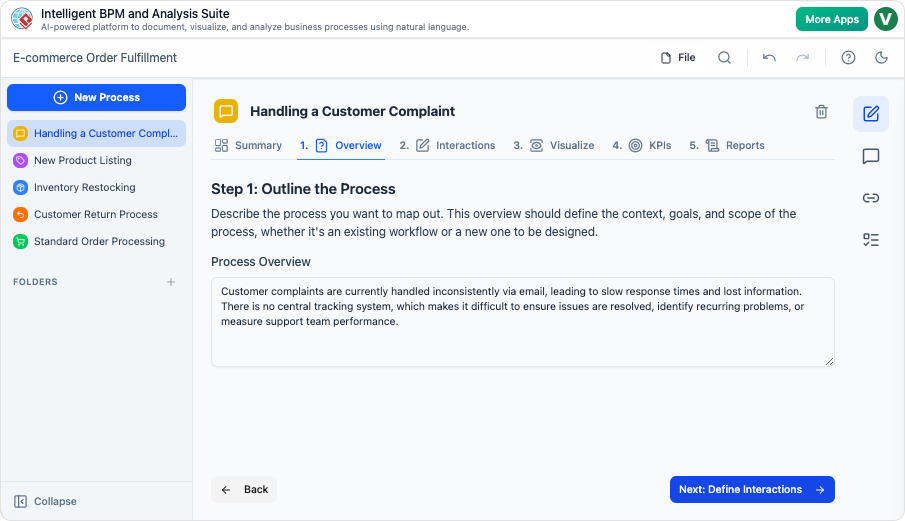Toggle dark mode moon icon
Viewport: 905px width, 521px height.
[881, 58]
